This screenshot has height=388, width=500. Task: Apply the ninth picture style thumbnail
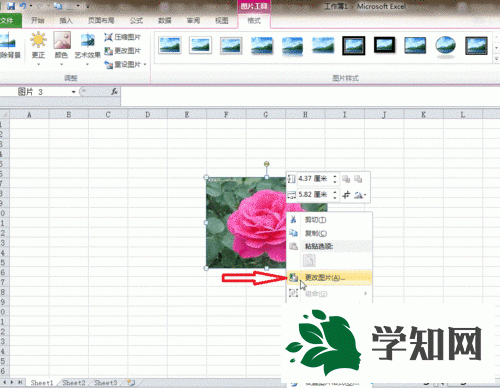[415, 46]
